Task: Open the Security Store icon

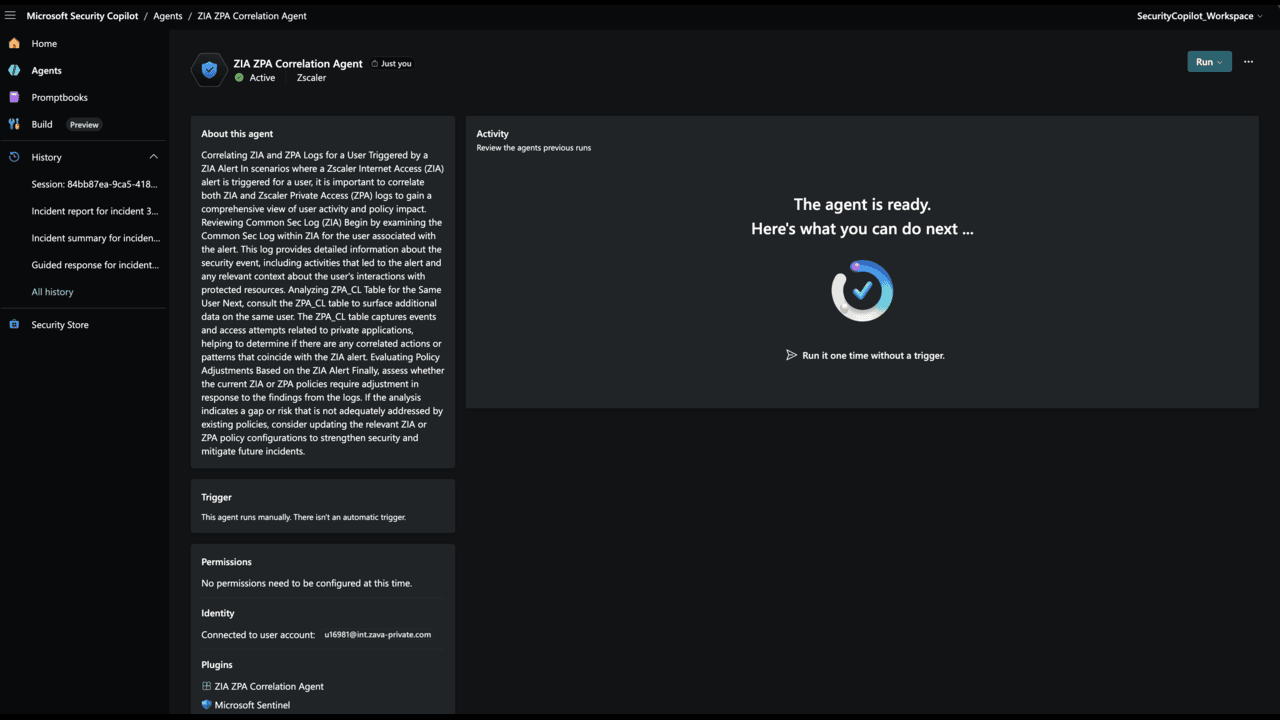Action: 14,325
